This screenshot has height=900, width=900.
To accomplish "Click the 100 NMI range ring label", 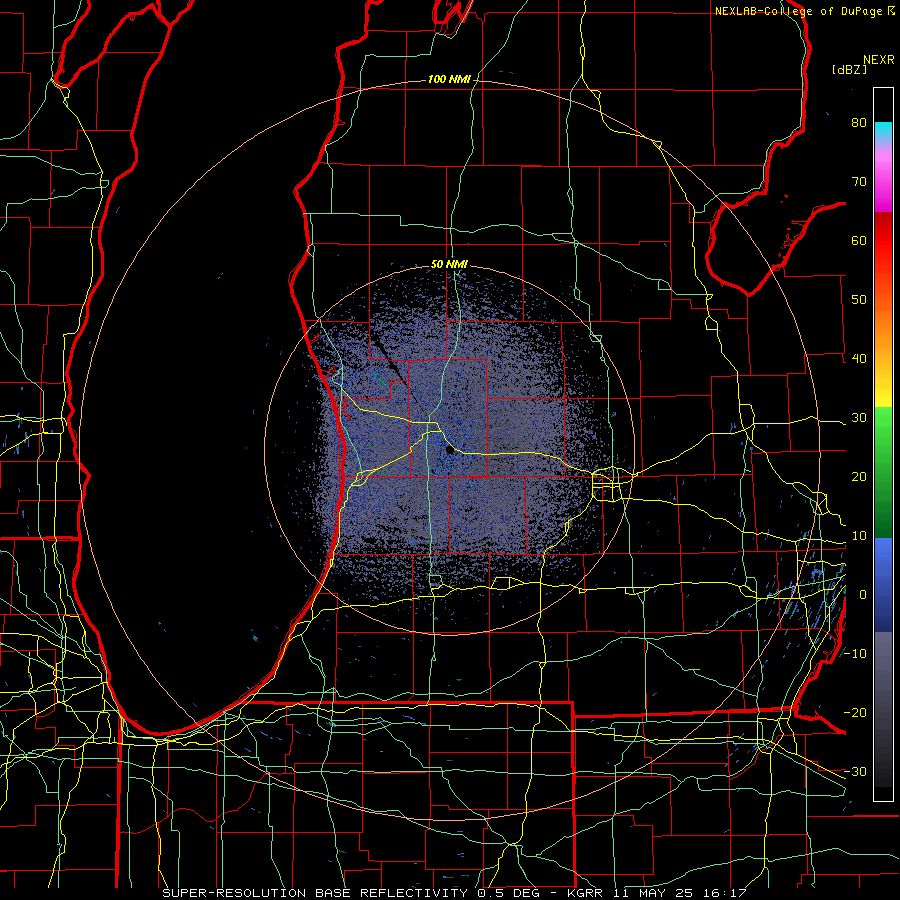I will [449, 79].
